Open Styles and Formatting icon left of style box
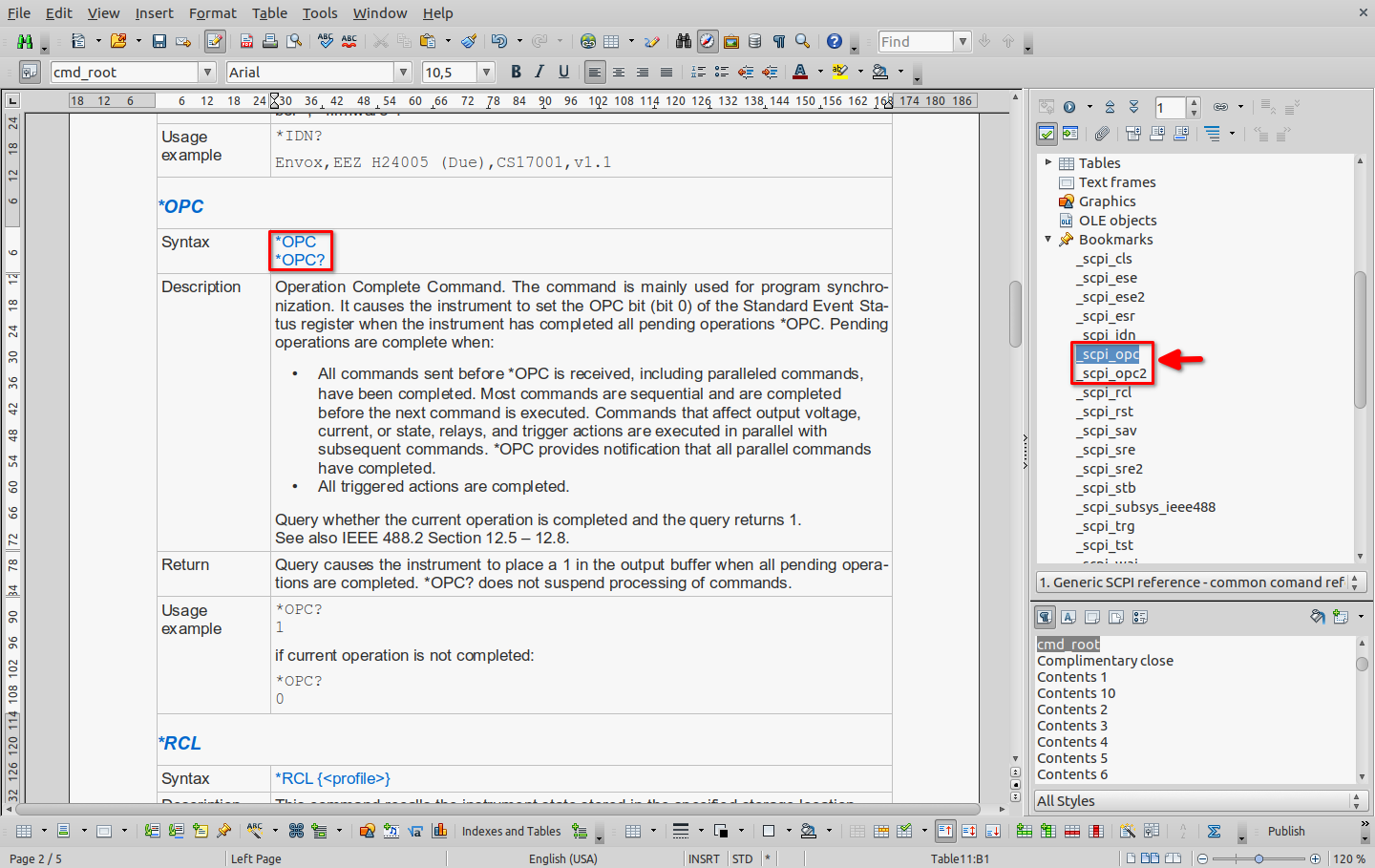The image size is (1375, 868). coord(30,72)
